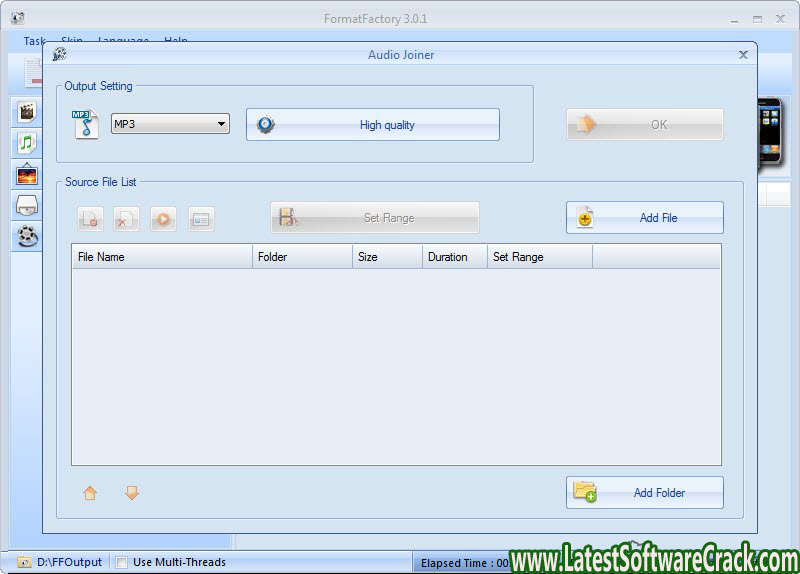This screenshot has height=574, width=800.
Task: Open Video category in FormatFactory sidebar
Action: click(x=27, y=112)
